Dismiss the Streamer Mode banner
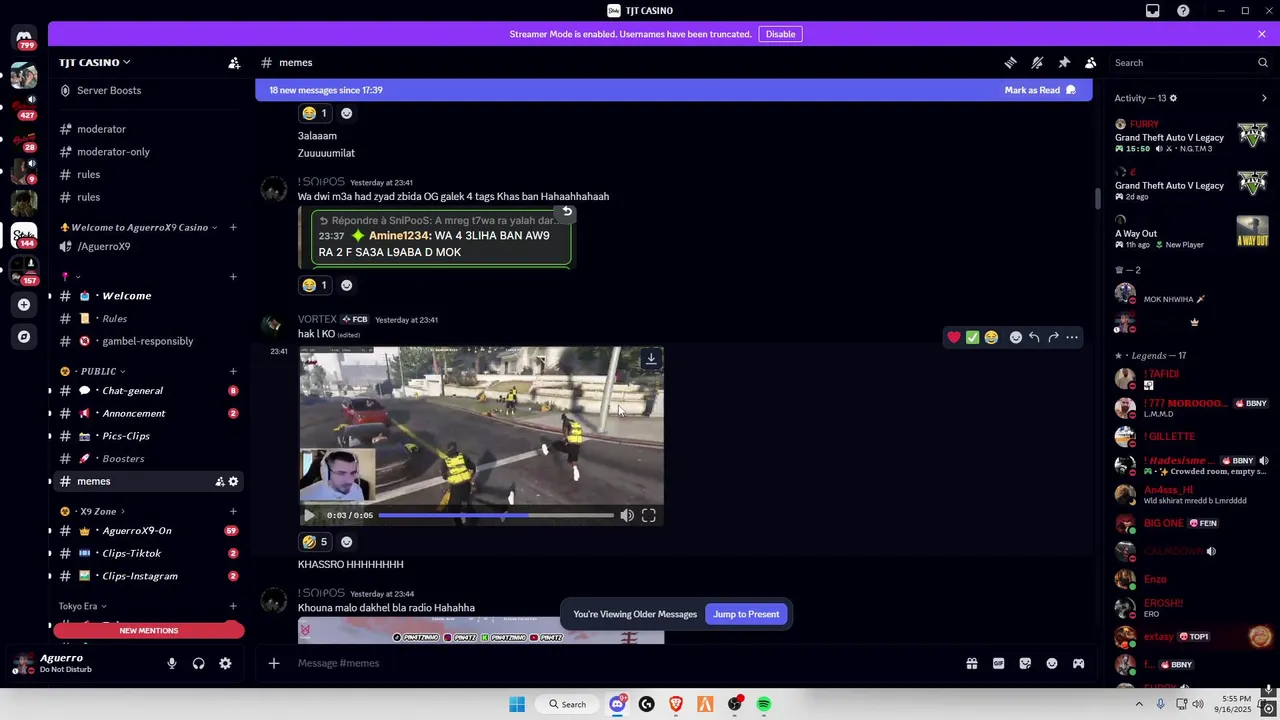This screenshot has width=1280, height=720. pyautogui.click(x=1262, y=34)
